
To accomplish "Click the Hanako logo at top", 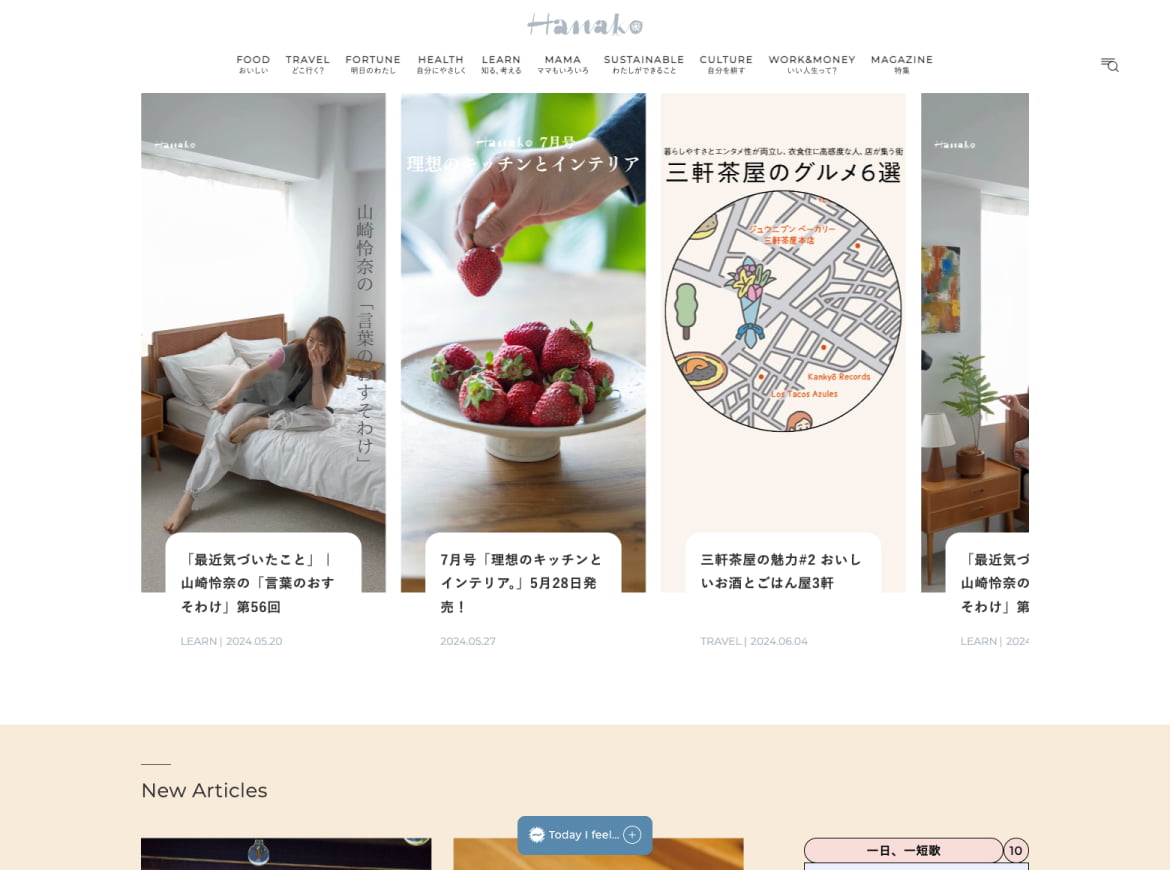I will (585, 25).
